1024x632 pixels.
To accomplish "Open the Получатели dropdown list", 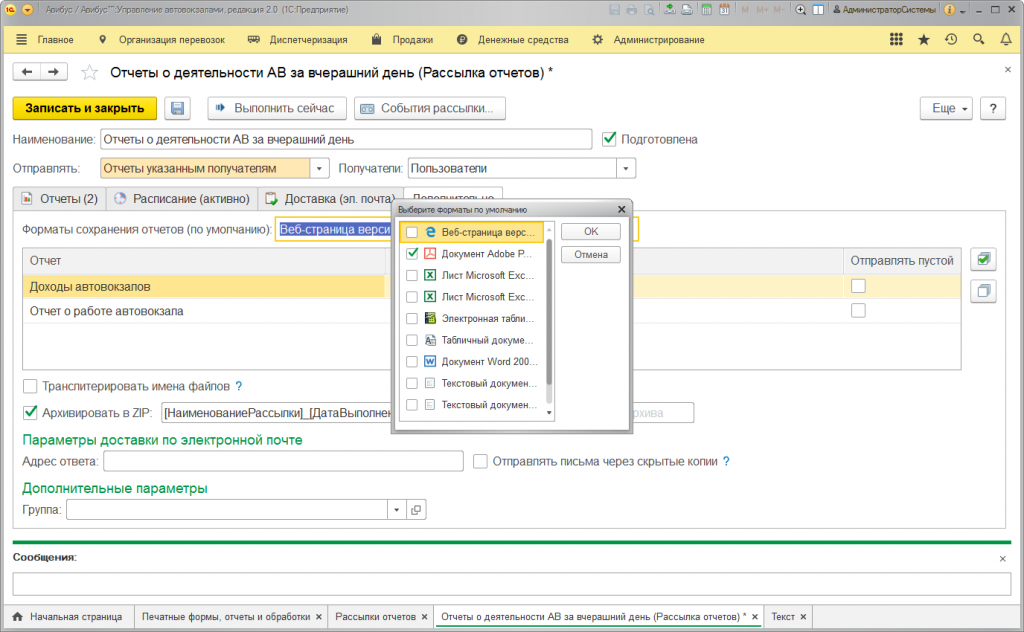I will (626, 169).
